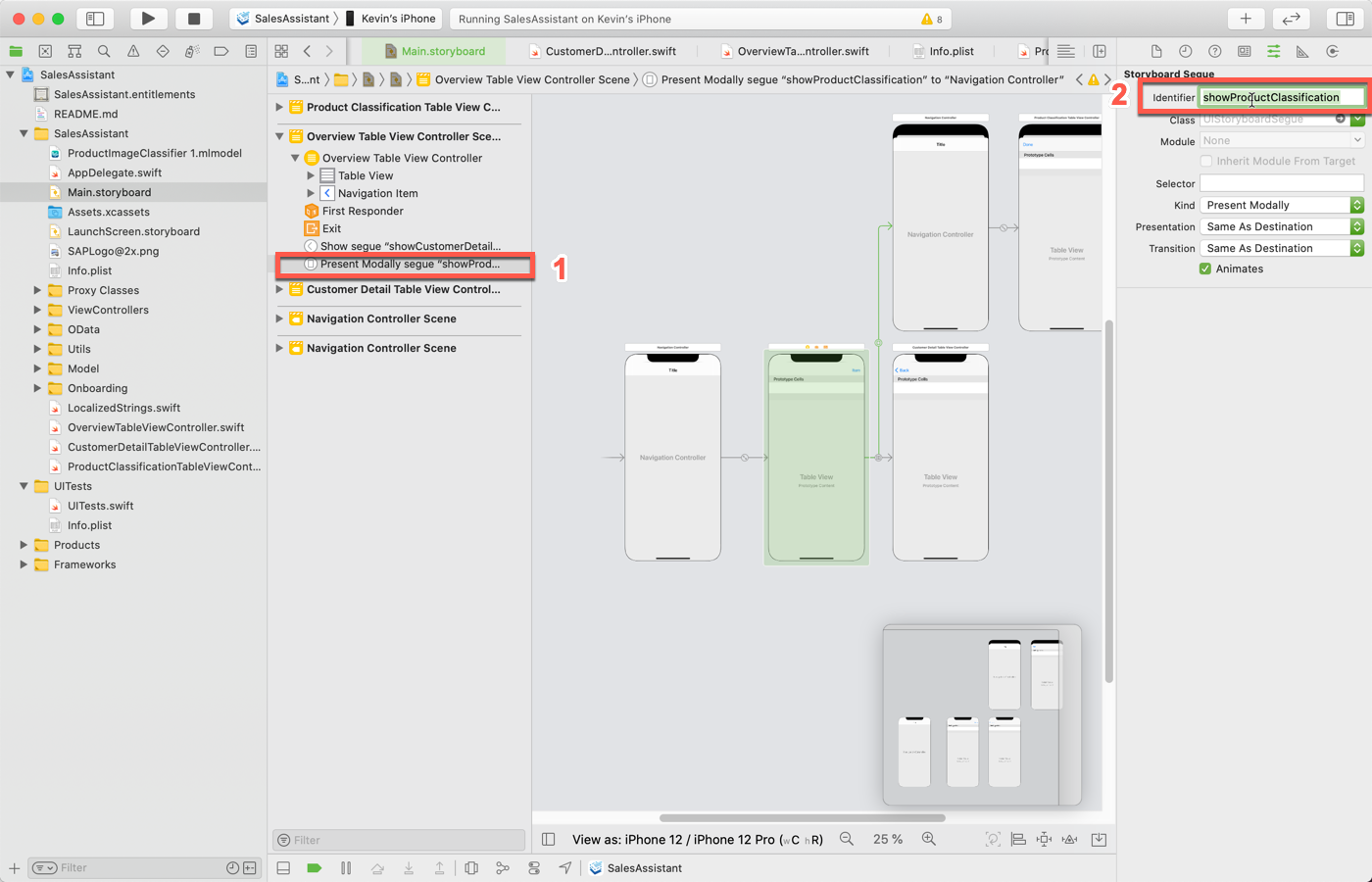Click the storyboard minimap overview
Viewport: 1372px width, 882px height.
pos(982,714)
